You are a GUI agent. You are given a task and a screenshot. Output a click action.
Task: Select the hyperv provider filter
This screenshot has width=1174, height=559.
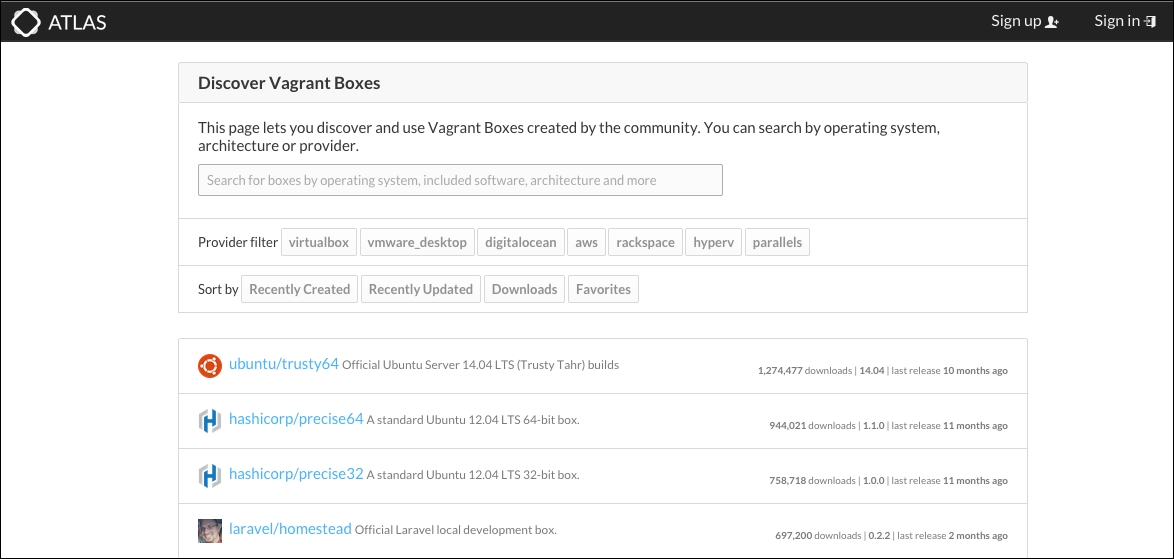pos(714,242)
